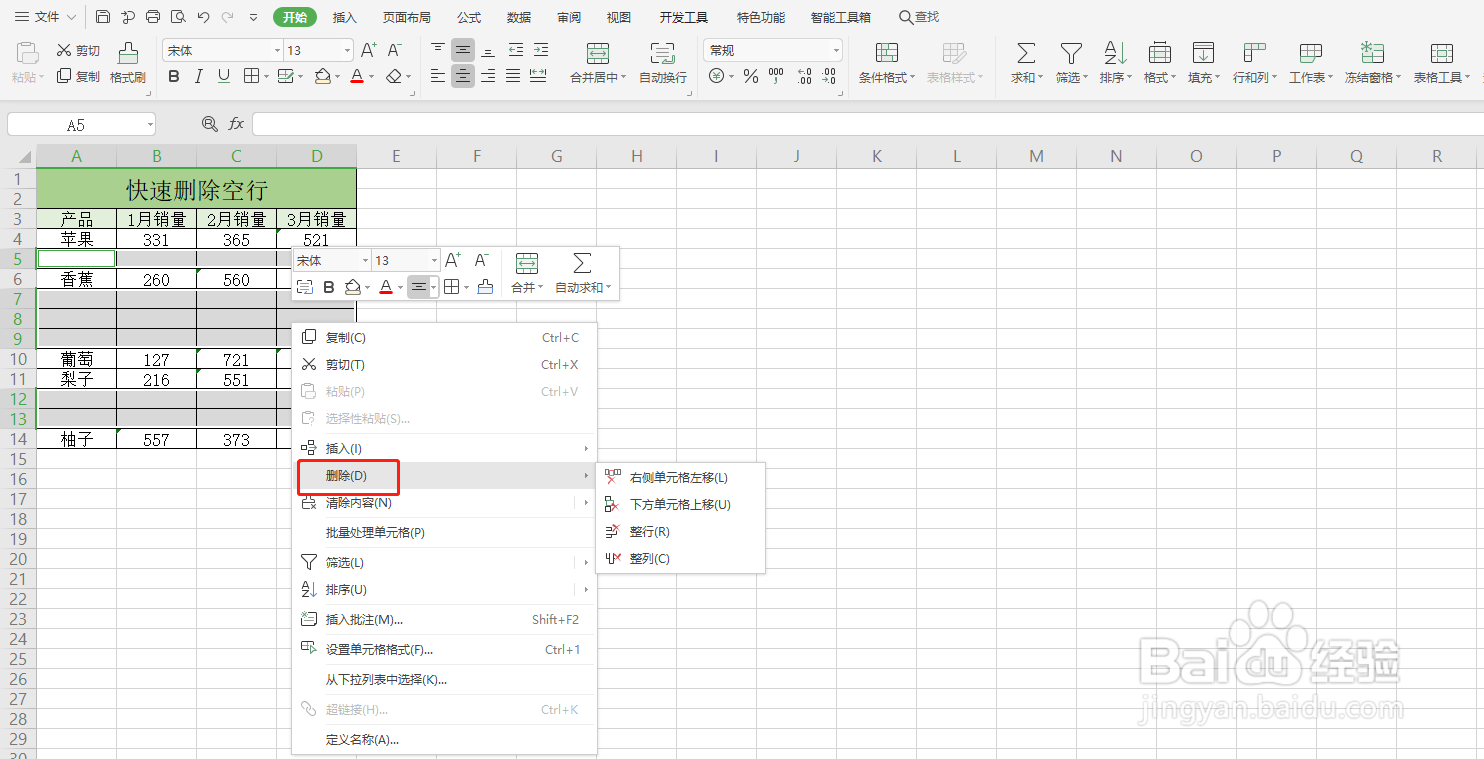Click the Merge and Center (合并居中) icon

click(598, 54)
